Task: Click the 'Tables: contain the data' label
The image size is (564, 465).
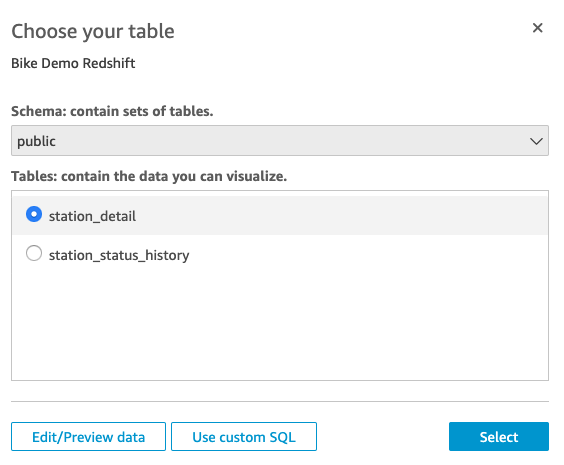Action: pyautogui.click(x=149, y=176)
